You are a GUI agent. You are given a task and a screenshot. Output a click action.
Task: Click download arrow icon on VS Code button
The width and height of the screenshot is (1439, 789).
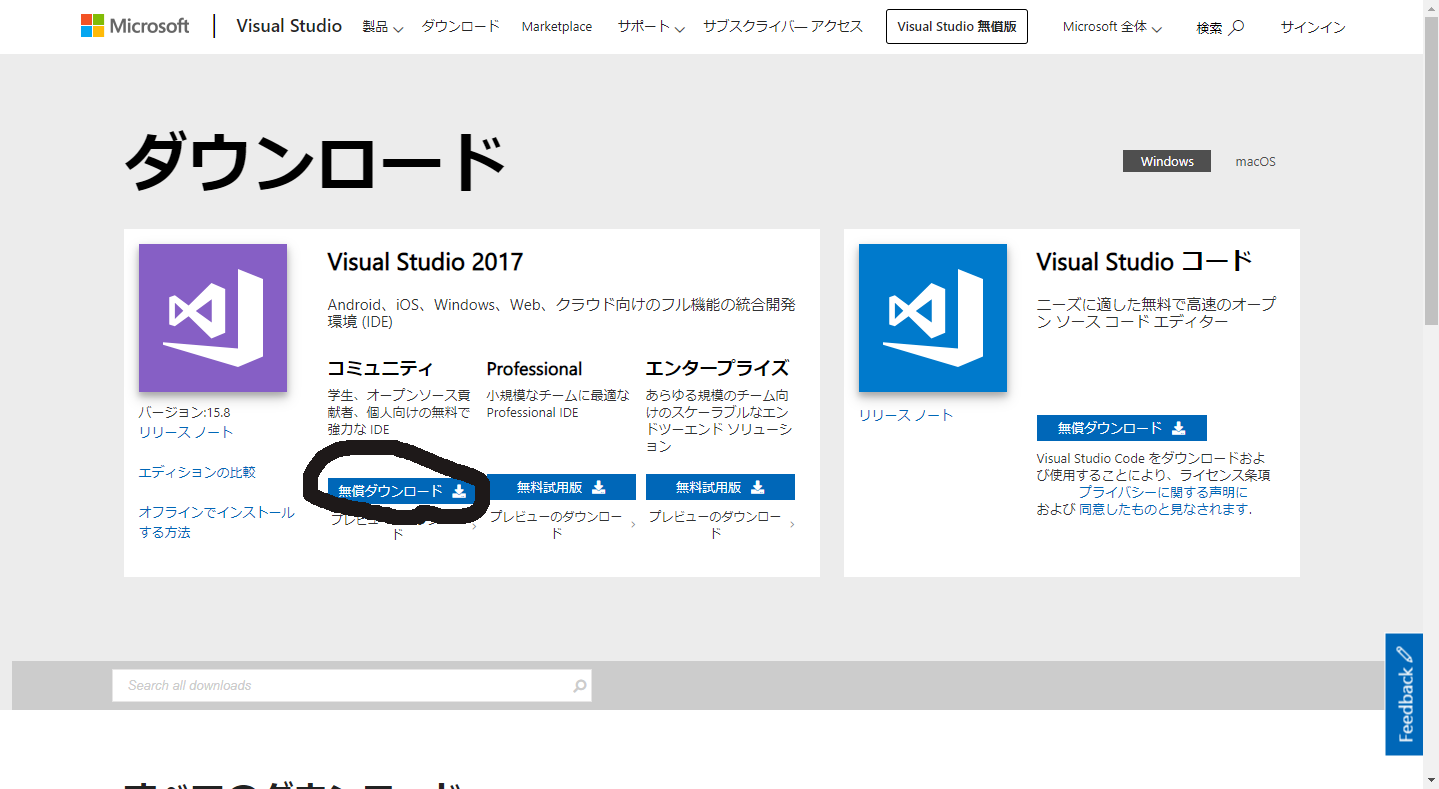(x=1179, y=428)
